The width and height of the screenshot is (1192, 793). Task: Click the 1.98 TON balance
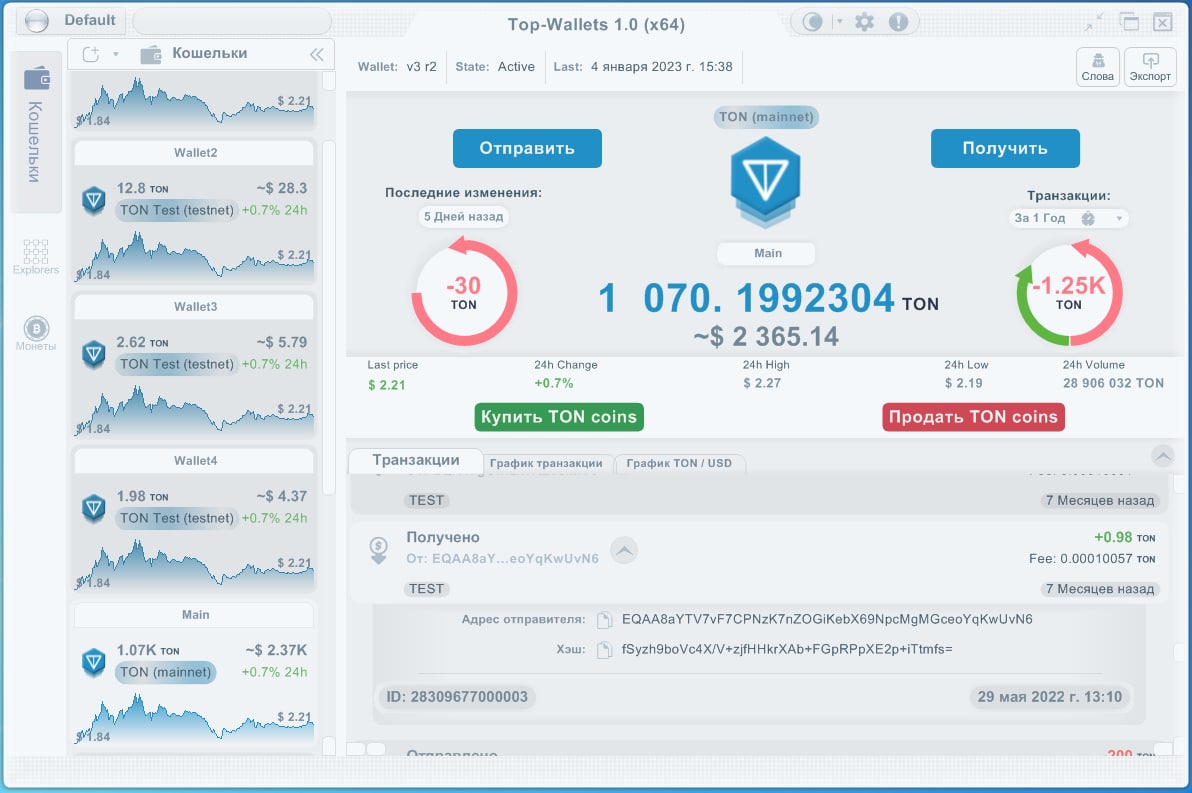[142, 496]
